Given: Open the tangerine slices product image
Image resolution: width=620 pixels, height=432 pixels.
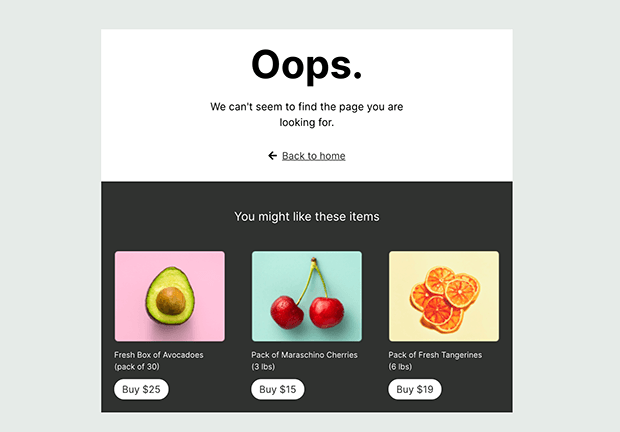Looking at the screenshot, I should point(443,296).
